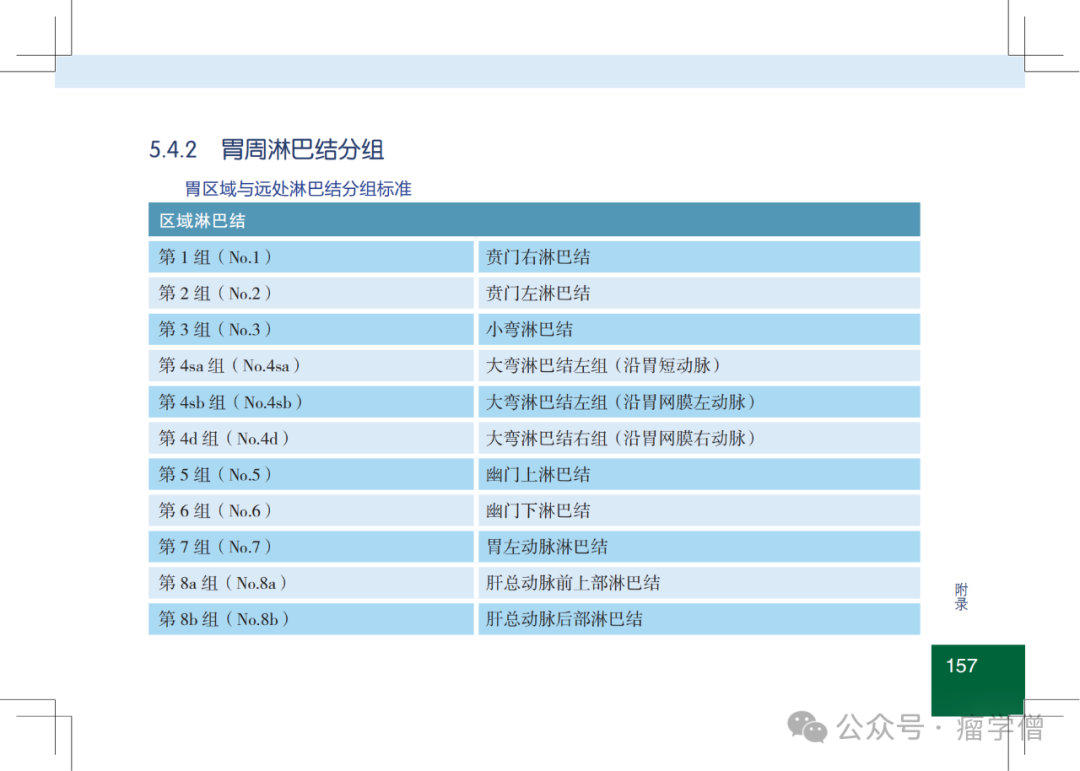1080x771 pixels.
Task: Select cell "大弯淋巴结左组（沿胃短动脉）"
Action: coord(699,366)
